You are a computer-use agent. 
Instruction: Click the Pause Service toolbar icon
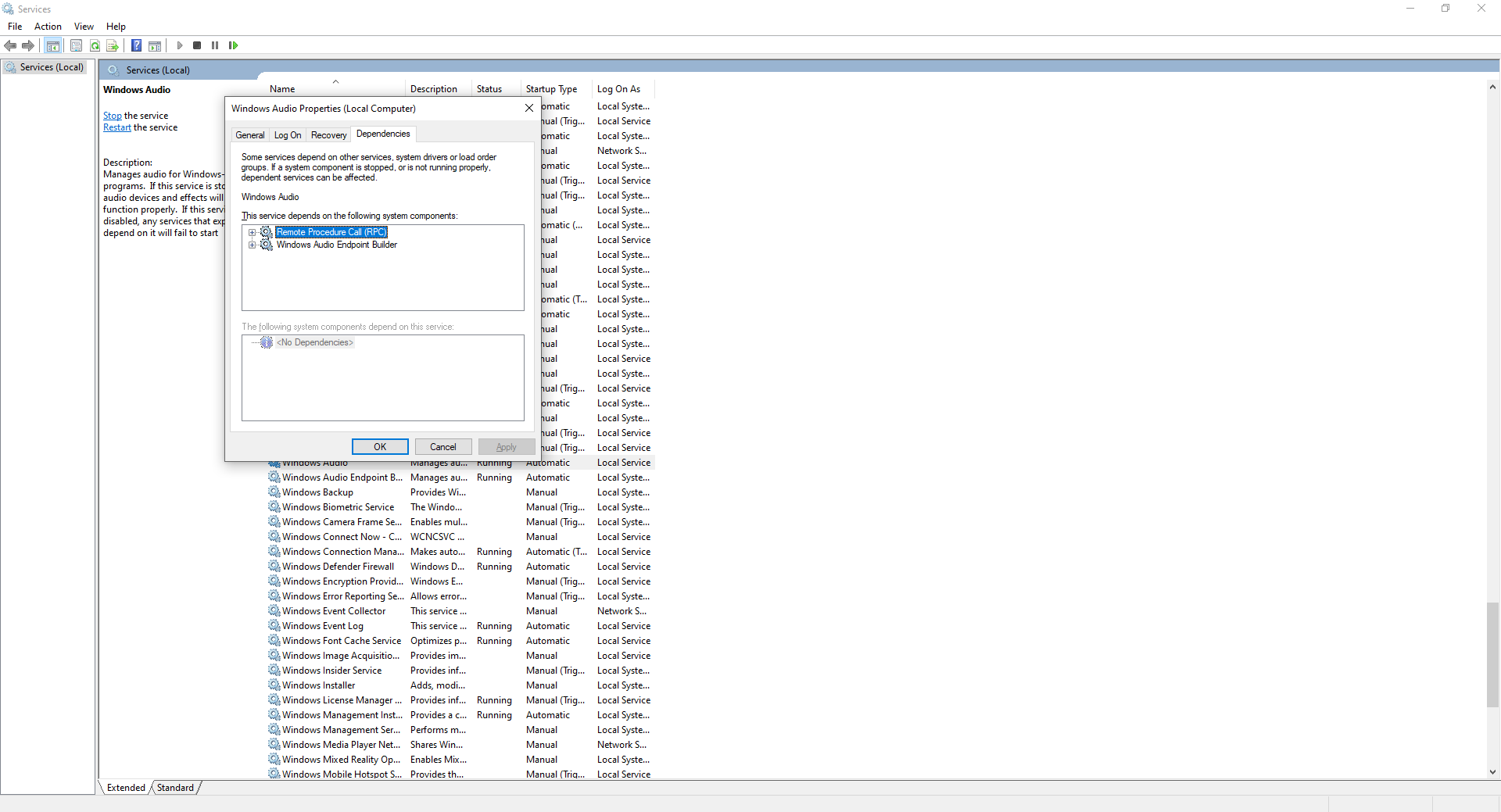point(215,45)
